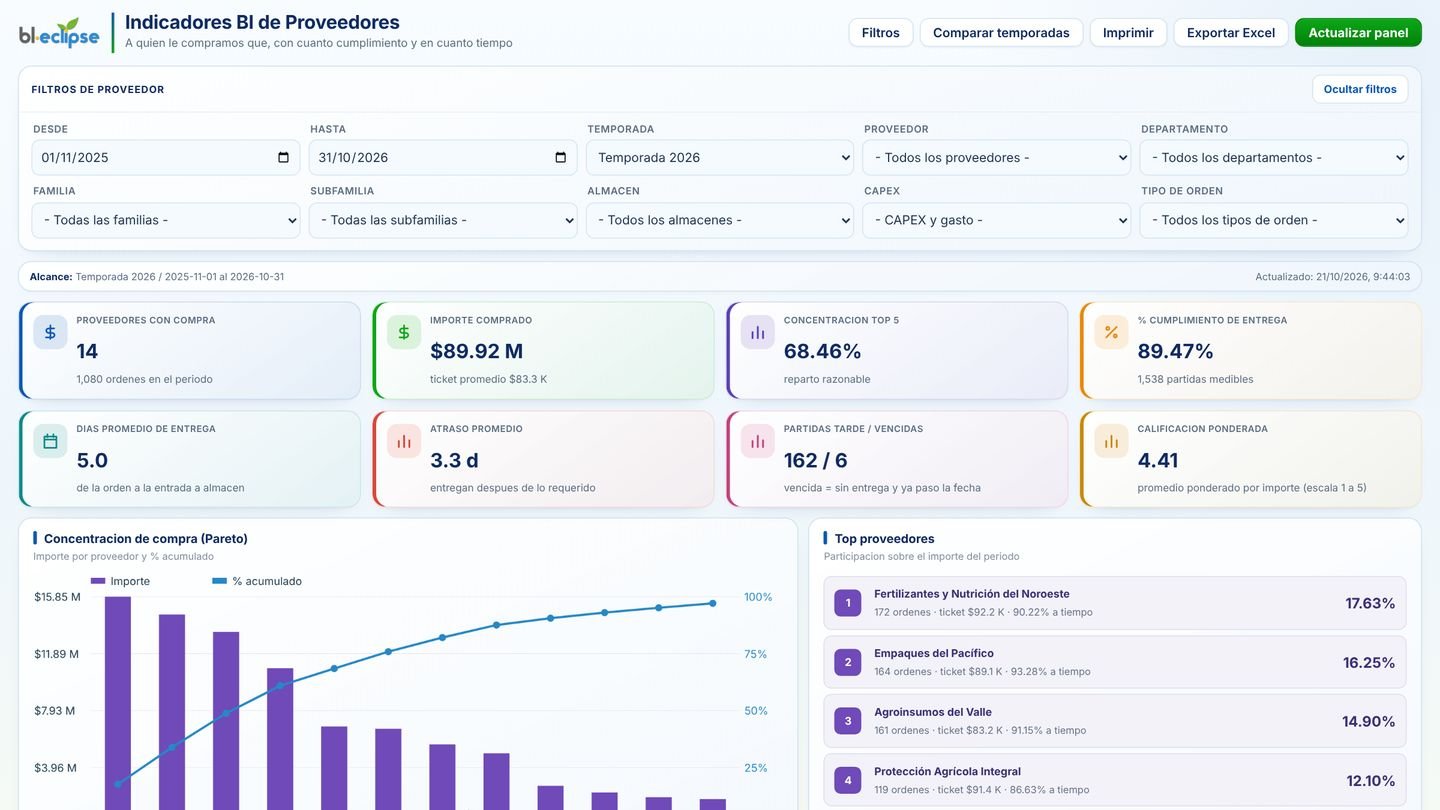Export data with Exportar Excel
Screen dimensions: 1440x810
(1231, 33)
